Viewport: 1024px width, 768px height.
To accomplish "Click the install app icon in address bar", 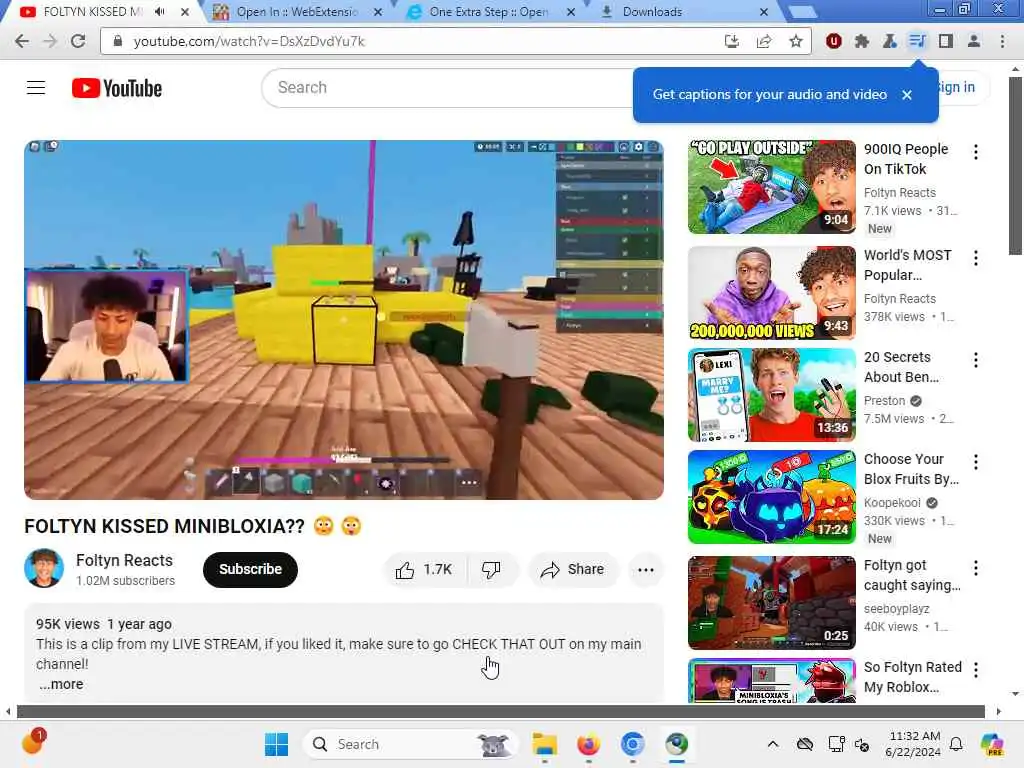I will point(731,41).
